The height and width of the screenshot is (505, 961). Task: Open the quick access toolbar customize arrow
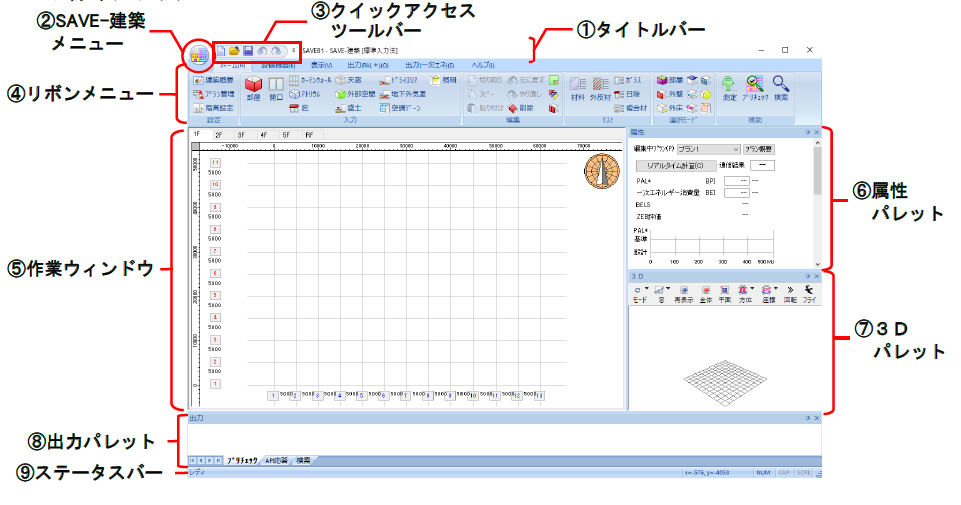(x=294, y=51)
